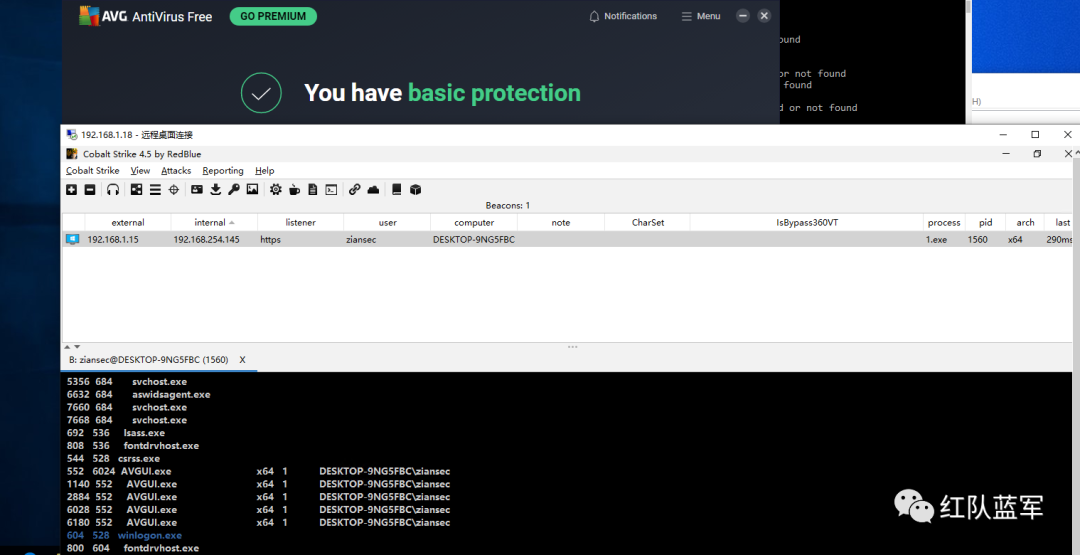Click the note column header
This screenshot has height=555, width=1080.
561,222
